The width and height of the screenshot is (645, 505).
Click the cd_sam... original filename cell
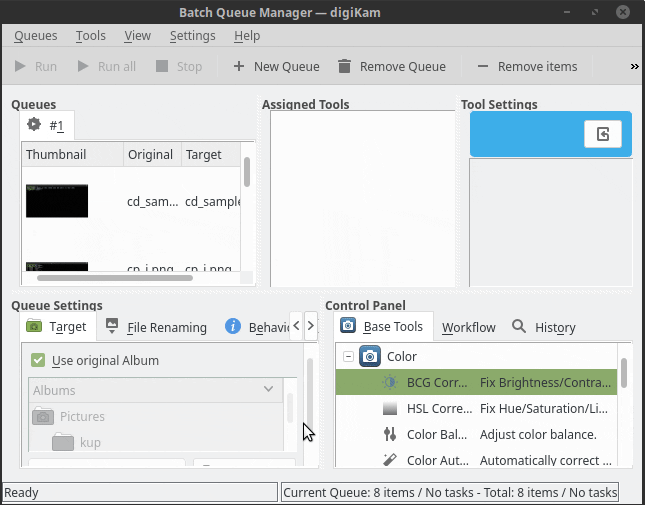(x=153, y=202)
